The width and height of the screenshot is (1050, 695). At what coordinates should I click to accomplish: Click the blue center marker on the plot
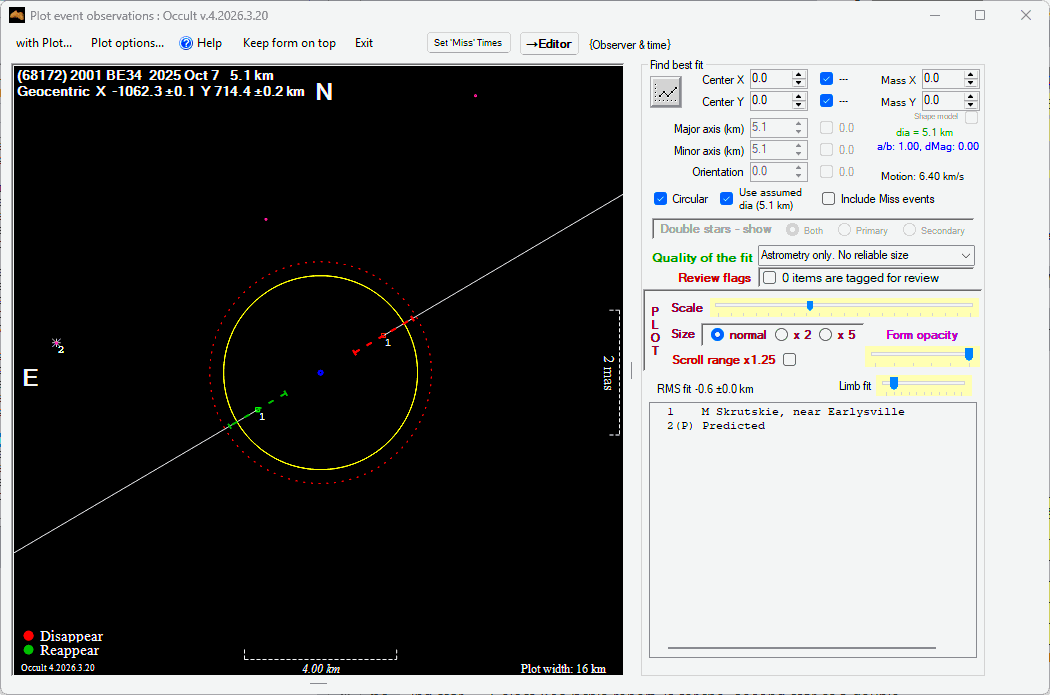pyautogui.click(x=320, y=372)
